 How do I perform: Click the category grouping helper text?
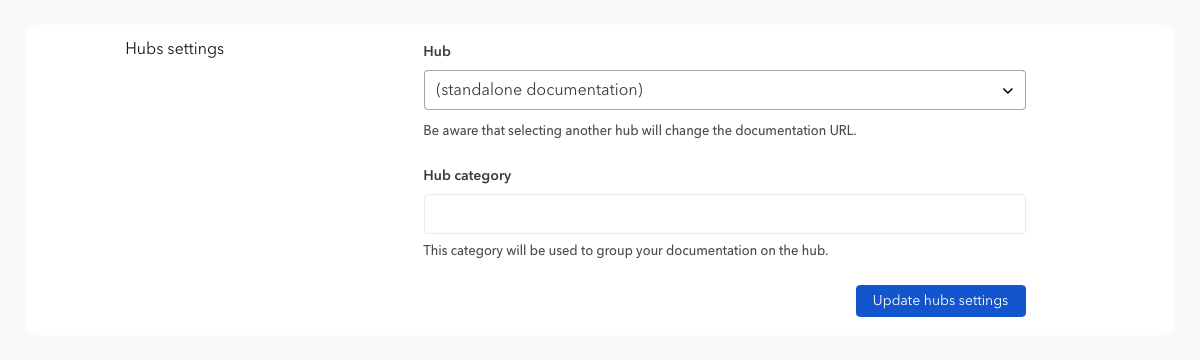pos(626,250)
